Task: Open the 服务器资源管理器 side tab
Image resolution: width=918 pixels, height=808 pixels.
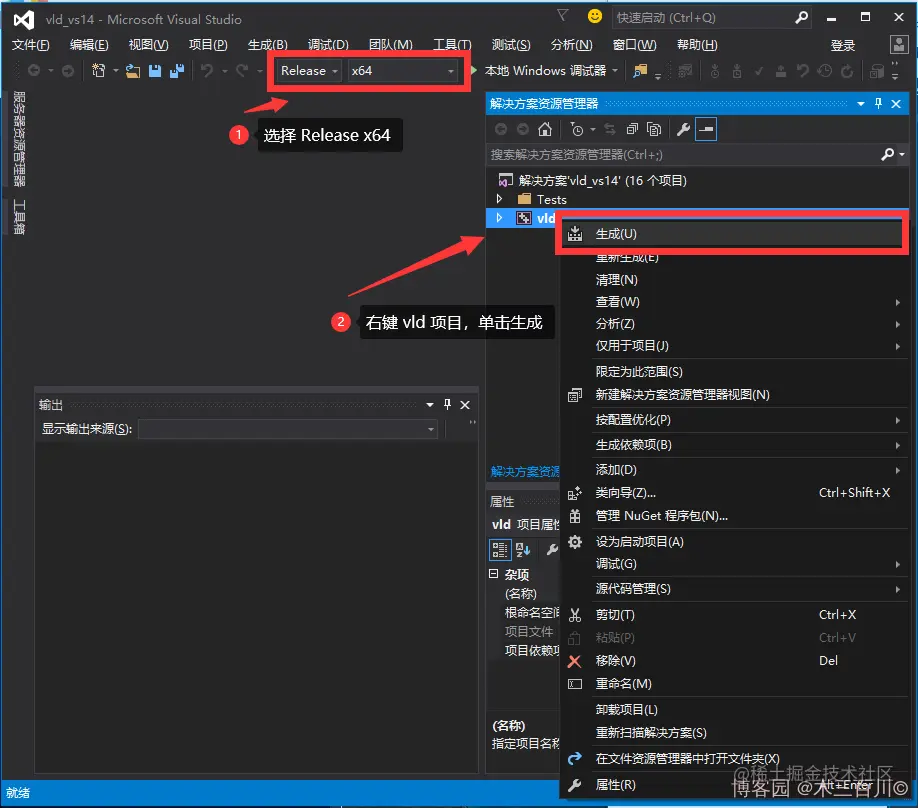Action: [x=19, y=139]
